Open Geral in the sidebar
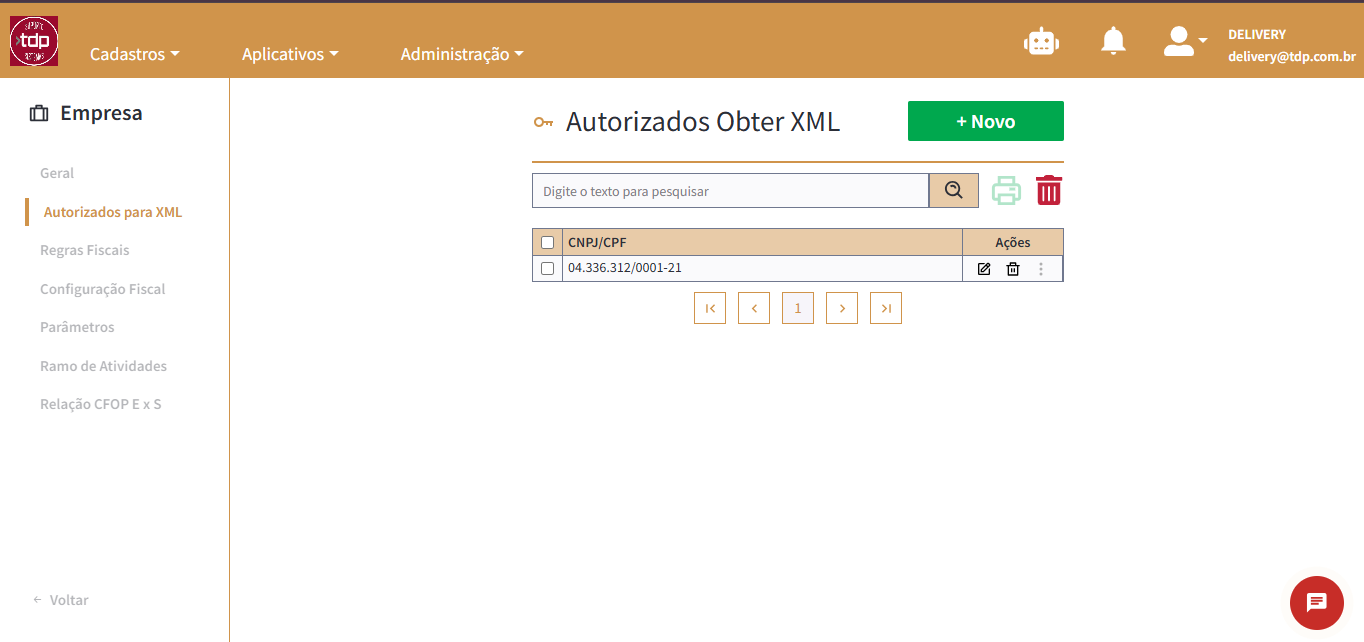This screenshot has width=1364, height=642. tap(57, 173)
